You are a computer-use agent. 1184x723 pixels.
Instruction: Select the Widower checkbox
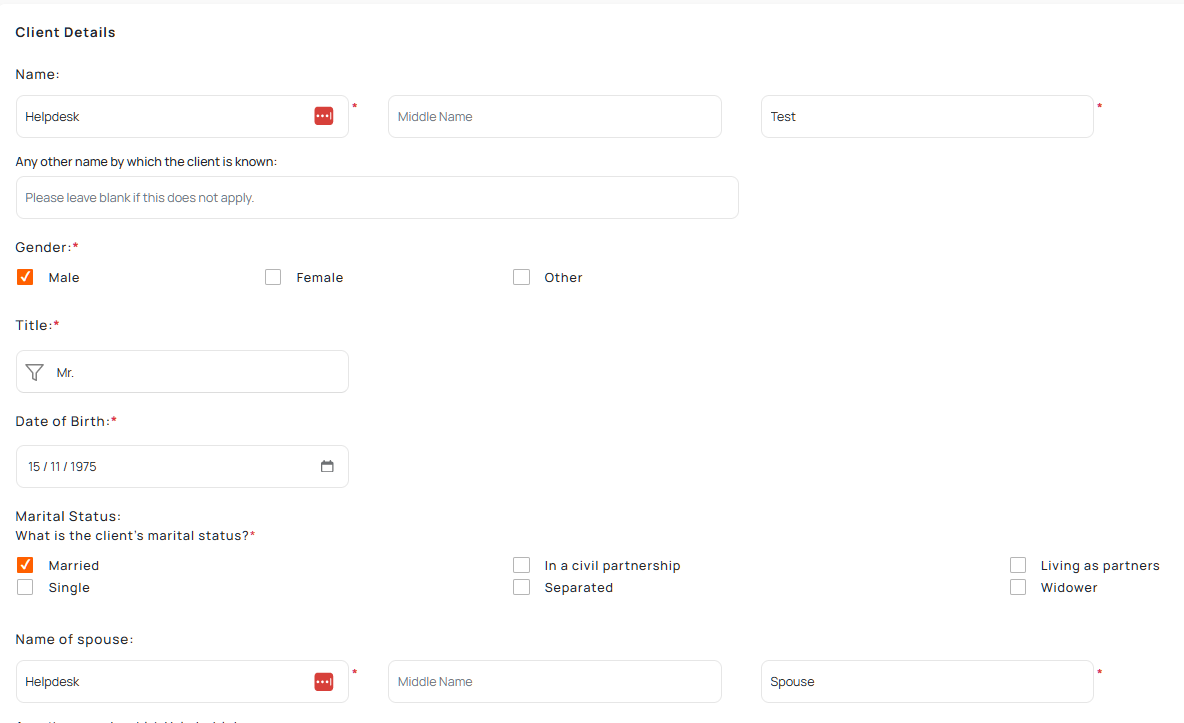point(1018,587)
